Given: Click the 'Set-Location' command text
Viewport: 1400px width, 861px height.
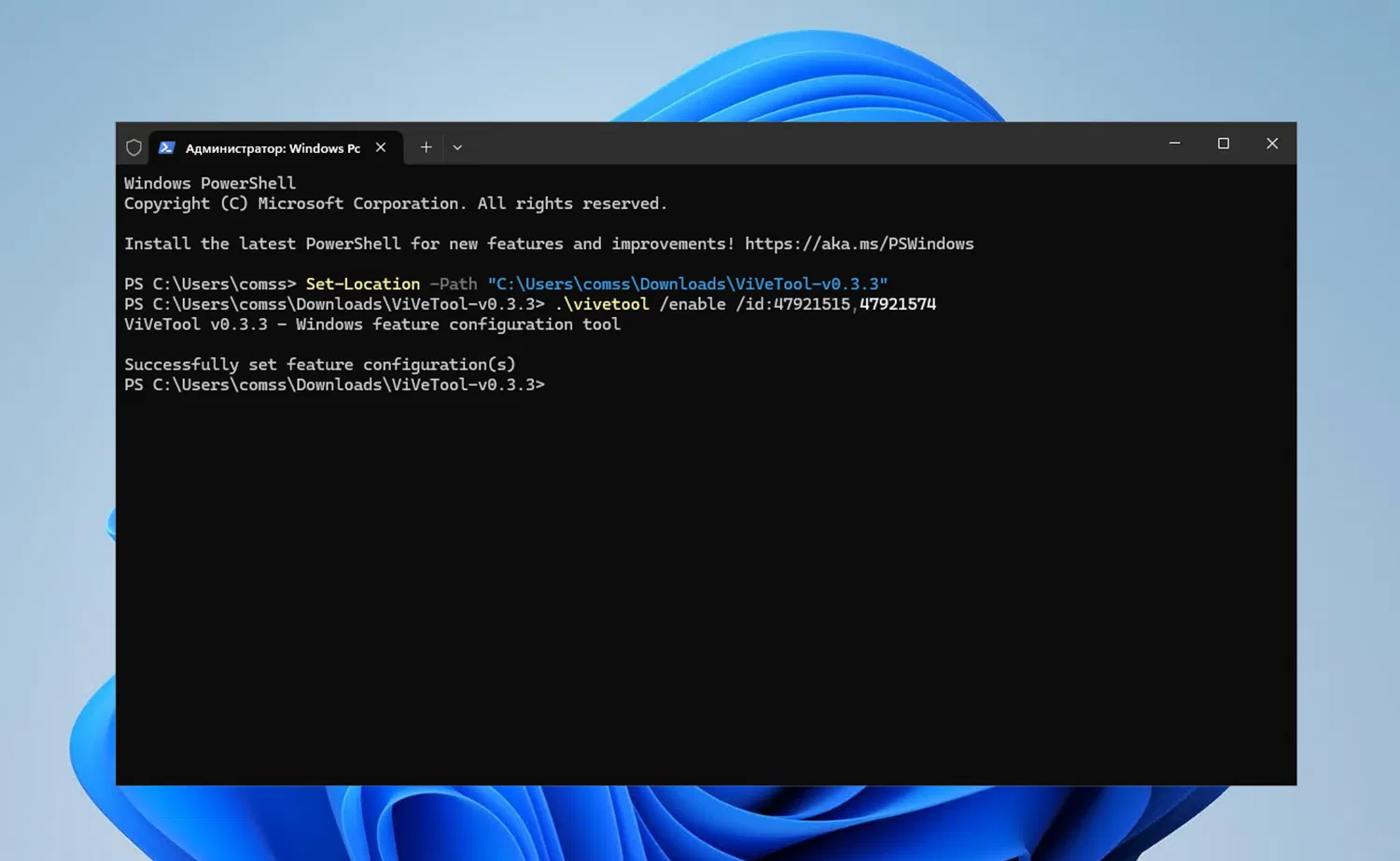Looking at the screenshot, I should pyautogui.click(x=363, y=284).
